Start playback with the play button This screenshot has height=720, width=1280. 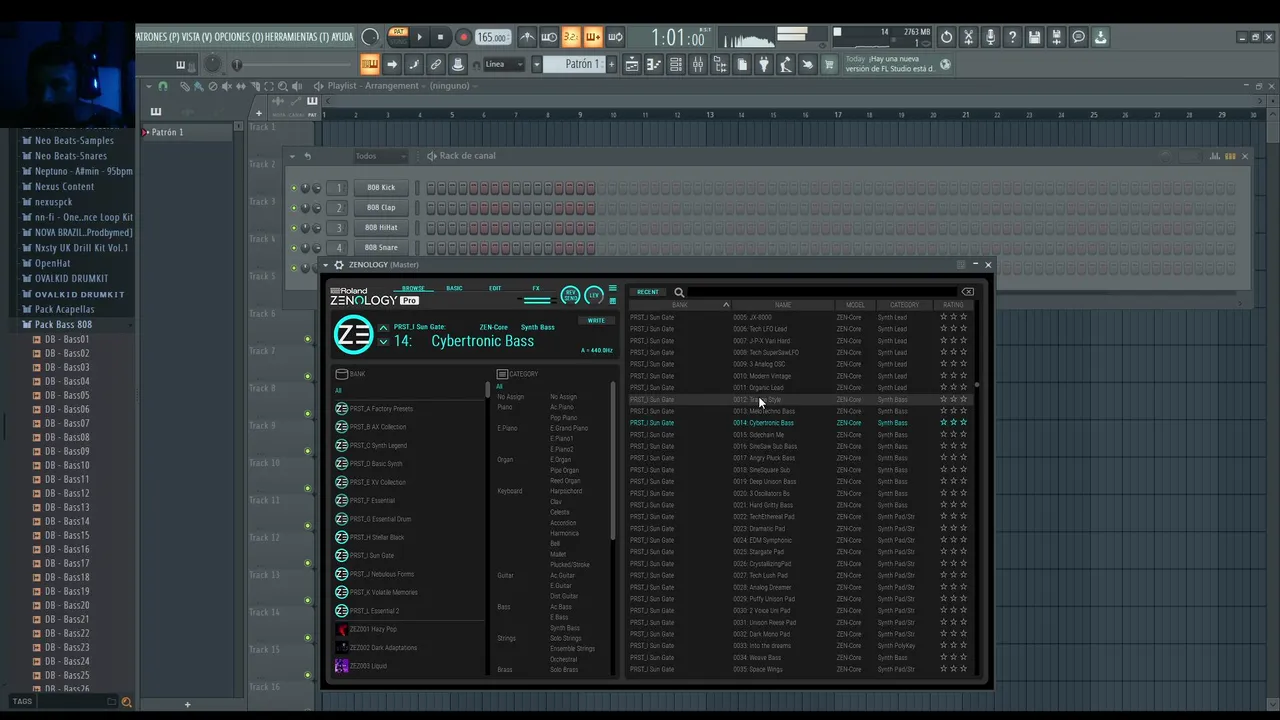tap(419, 37)
